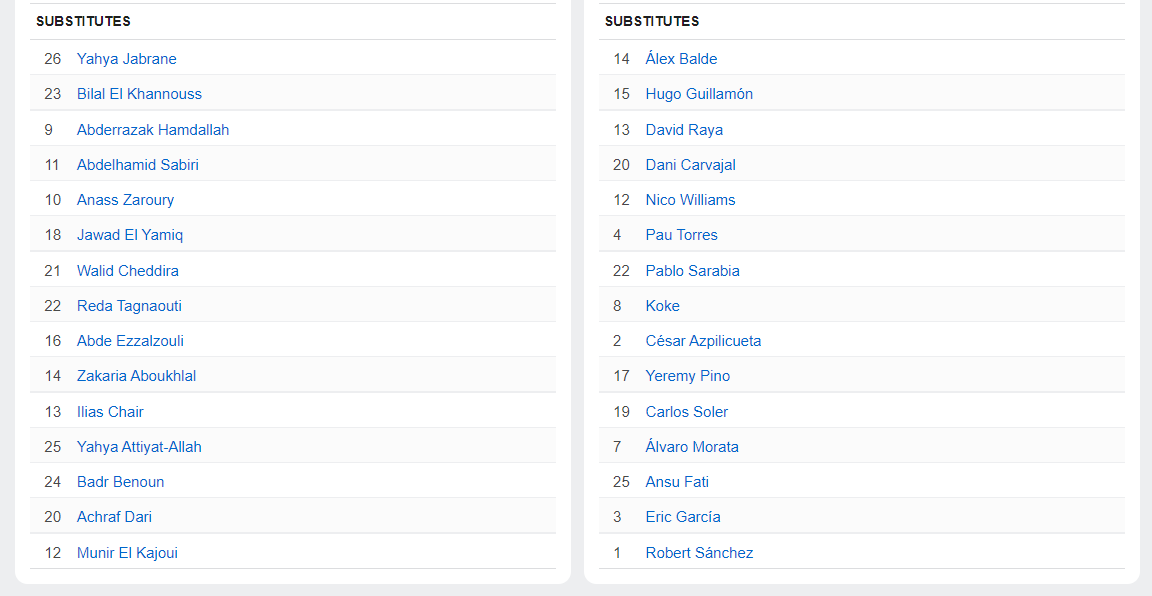Viewport: 1152px width, 596px height.
Task: Click on Nico Williams
Action: coord(690,200)
